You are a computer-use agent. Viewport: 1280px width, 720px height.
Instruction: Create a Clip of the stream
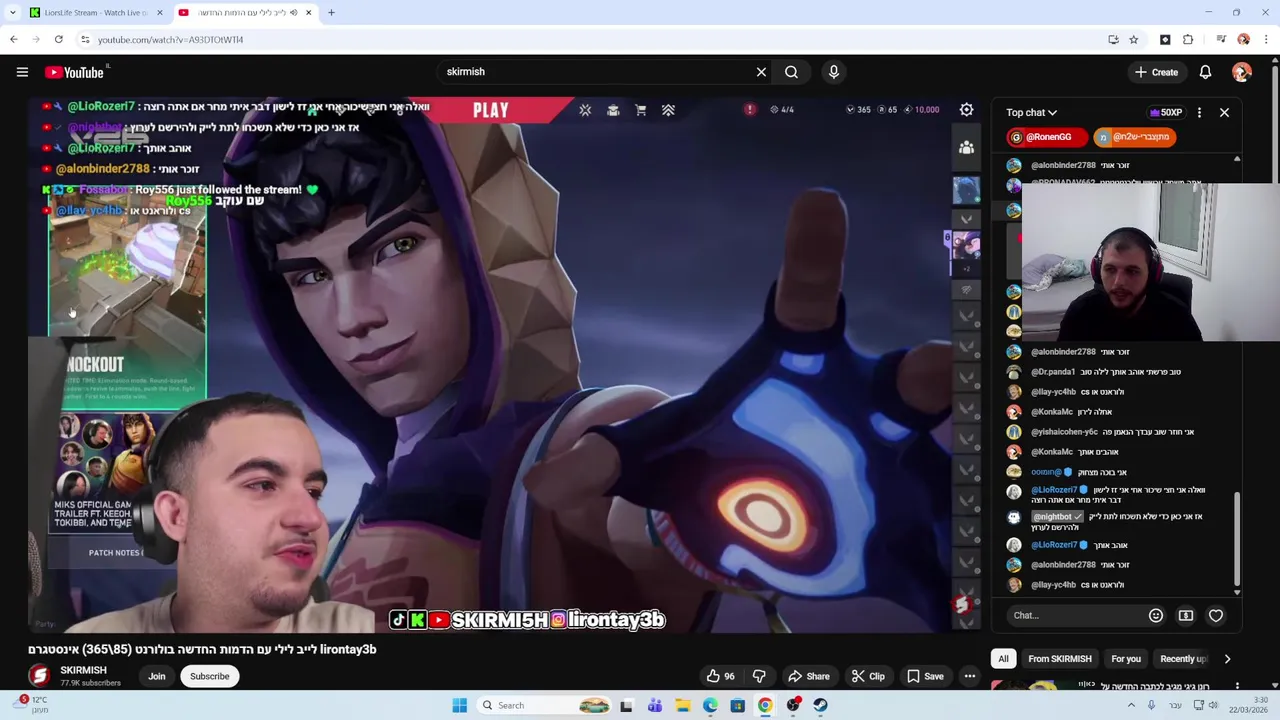click(868, 676)
